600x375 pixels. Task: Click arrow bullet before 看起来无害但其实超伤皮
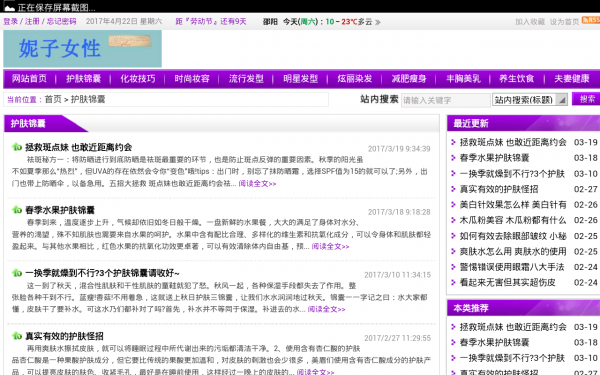(x=453, y=283)
